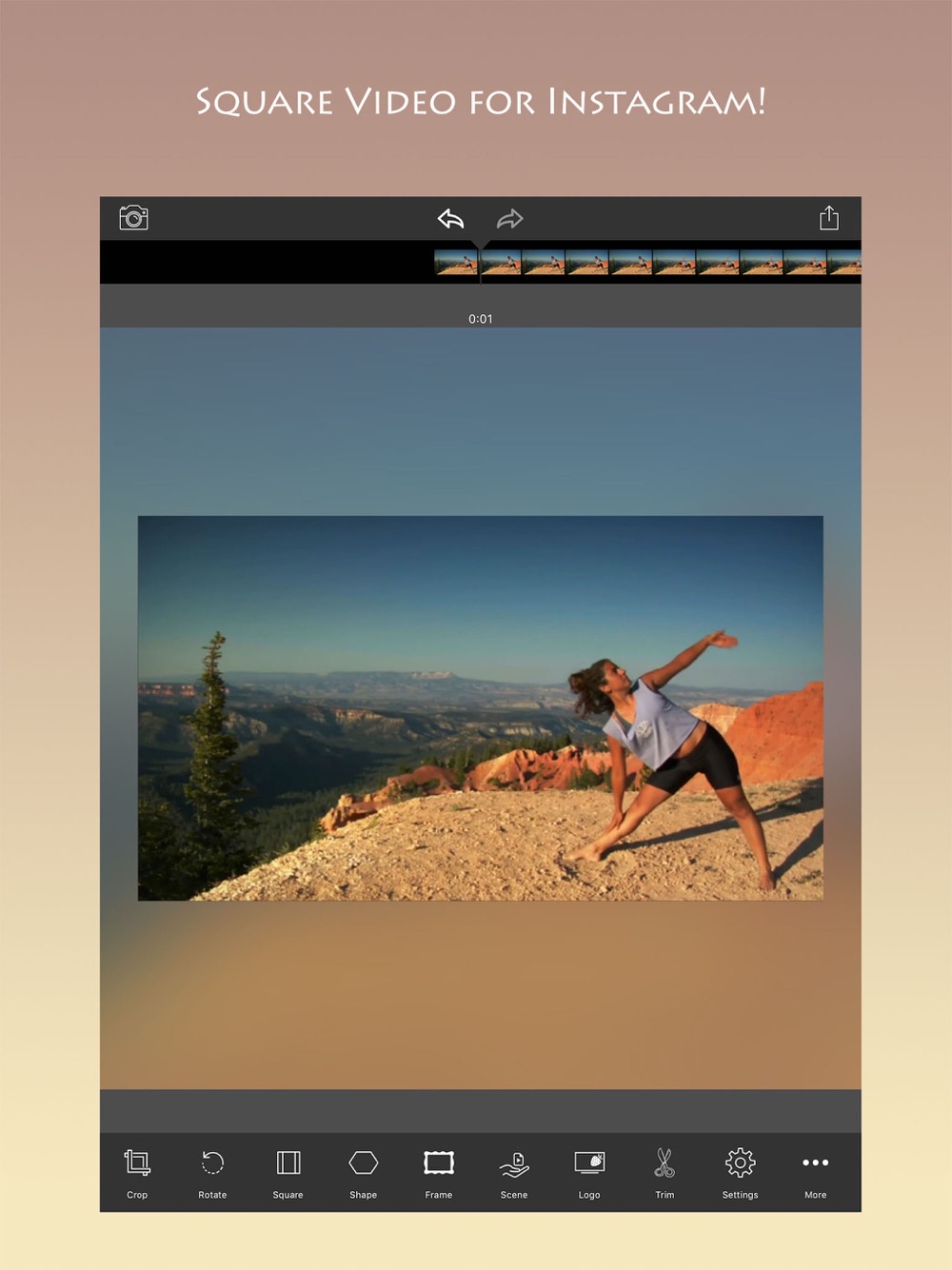Select the Crop tool
The width and height of the screenshot is (952, 1270).
(137, 1173)
